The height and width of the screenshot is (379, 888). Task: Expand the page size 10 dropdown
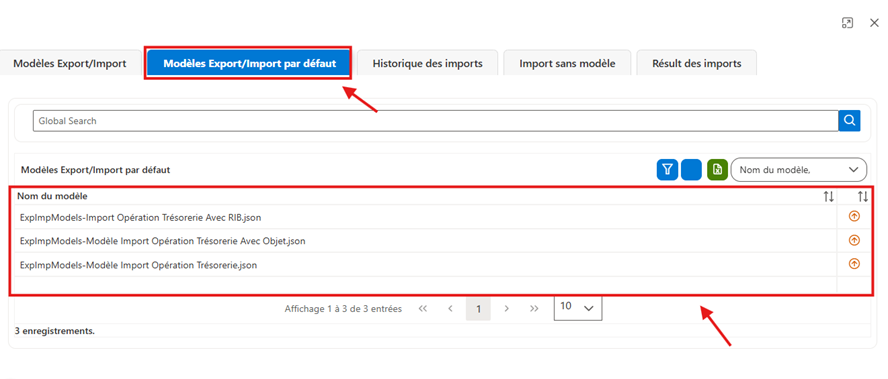pos(578,308)
